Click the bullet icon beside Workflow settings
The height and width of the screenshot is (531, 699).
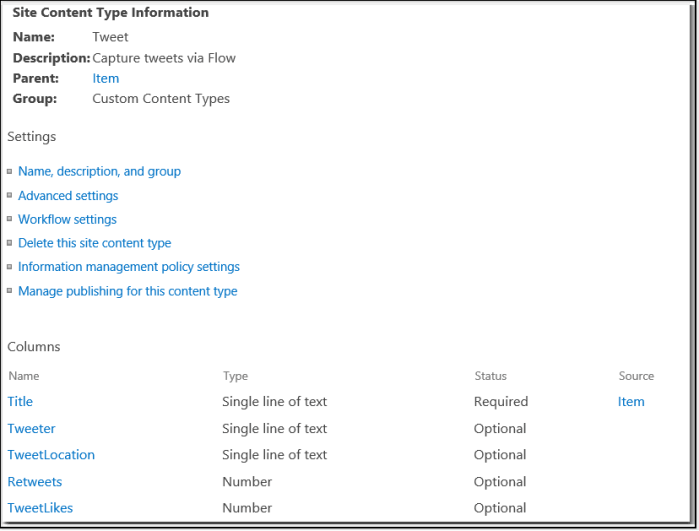(x=9, y=220)
